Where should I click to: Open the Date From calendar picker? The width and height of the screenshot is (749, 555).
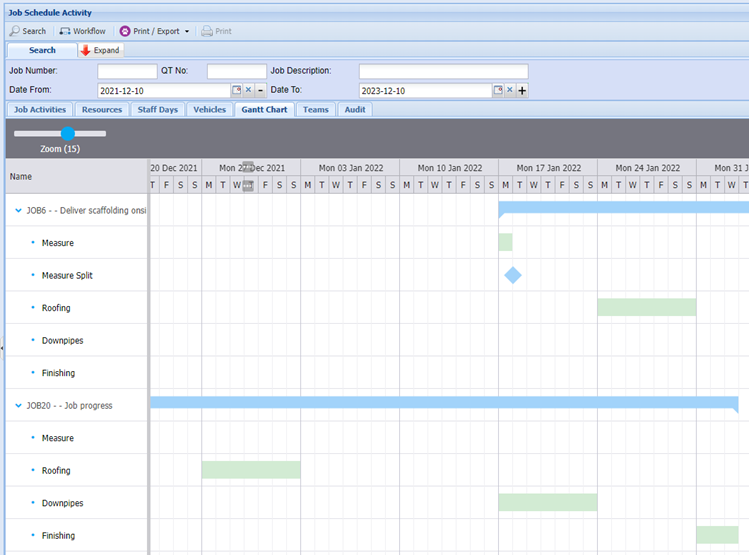coord(236,91)
